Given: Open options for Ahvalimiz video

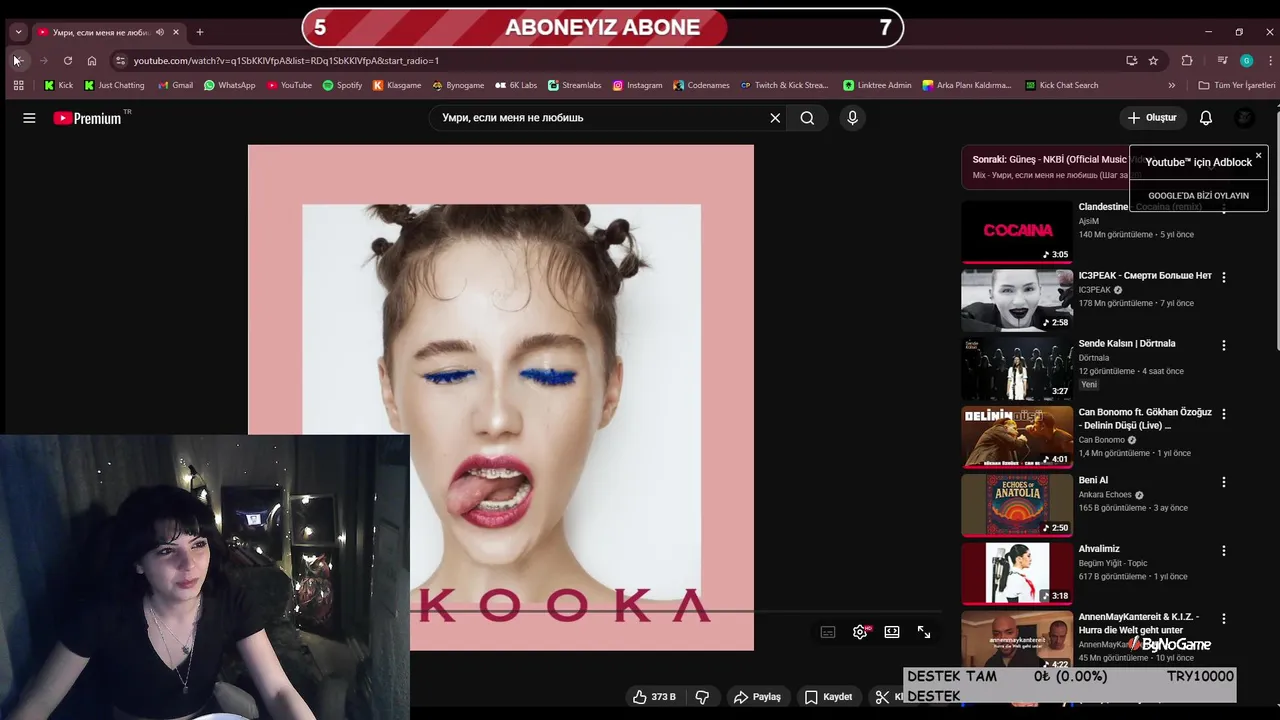Looking at the screenshot, I should (1223, 551).
